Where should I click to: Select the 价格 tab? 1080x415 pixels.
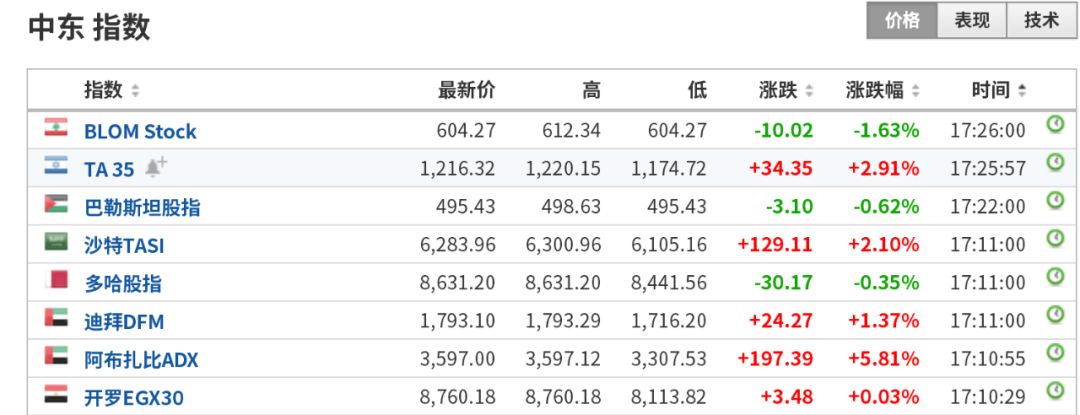[x=902, y=21]
